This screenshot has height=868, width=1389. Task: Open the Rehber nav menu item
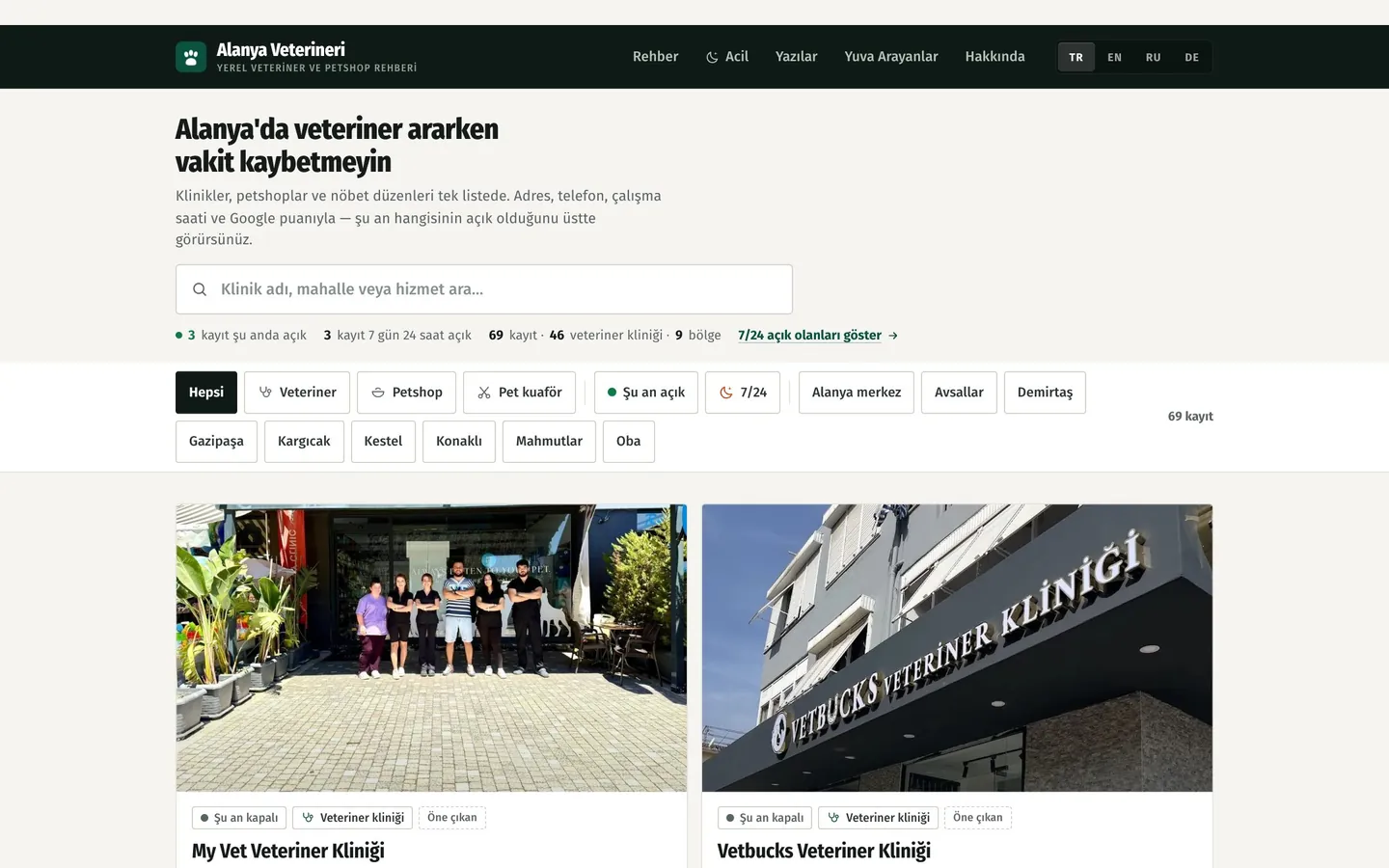click(656, 57)
